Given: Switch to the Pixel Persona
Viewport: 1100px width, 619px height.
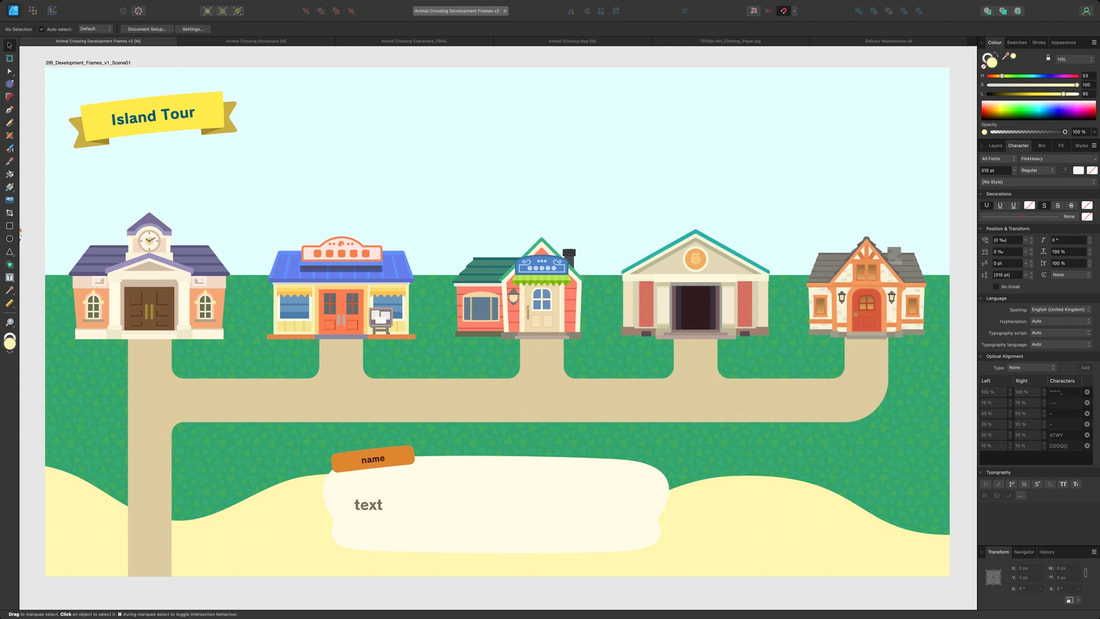Looking at the screenshot, I should [x=33, y=11].
